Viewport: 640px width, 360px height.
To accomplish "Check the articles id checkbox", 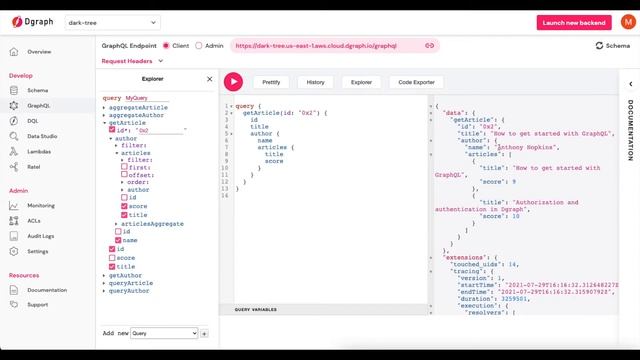I will (x=124, y=197).
